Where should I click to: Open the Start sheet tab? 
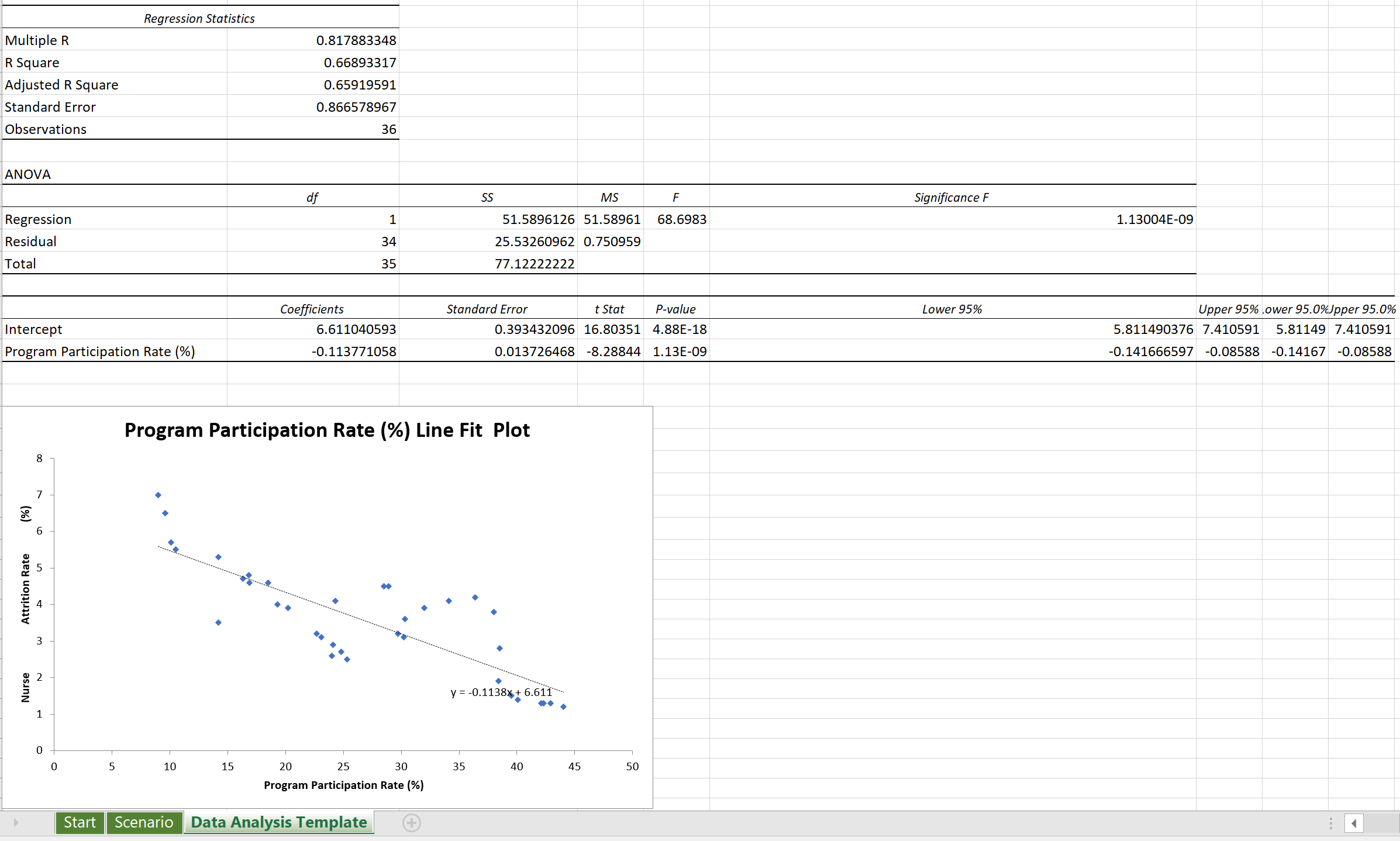pos(80,822)
